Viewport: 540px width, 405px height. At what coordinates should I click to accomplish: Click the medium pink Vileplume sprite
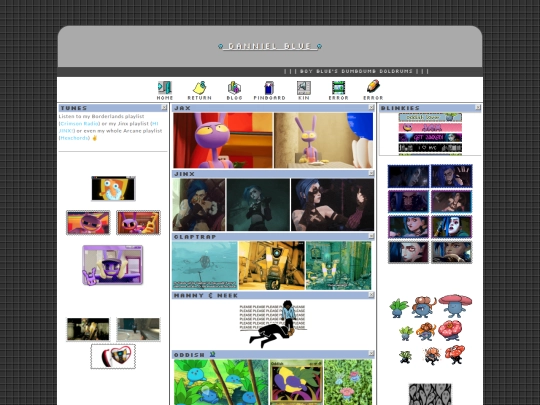coord(451,330)
